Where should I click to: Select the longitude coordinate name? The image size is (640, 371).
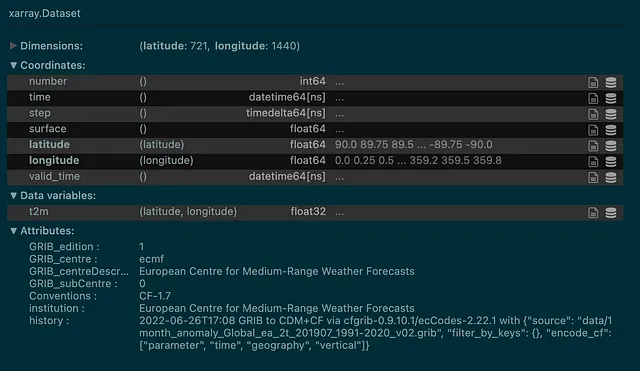coord(54,160)
